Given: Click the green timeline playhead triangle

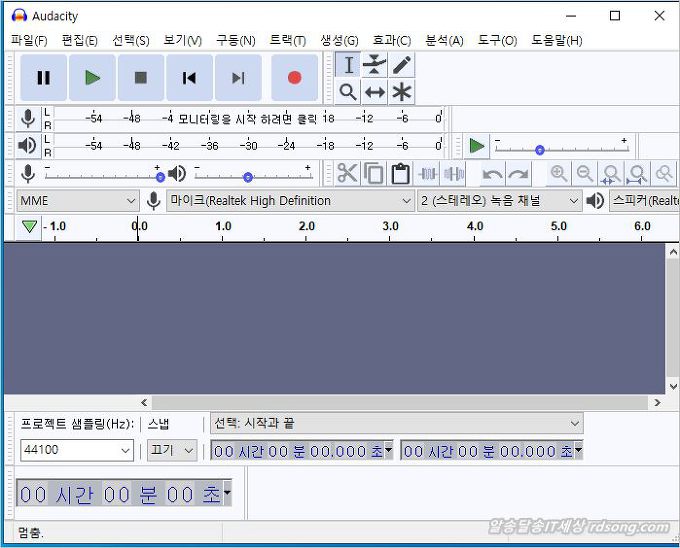Looking at the screenshot, I should point(29,226).
